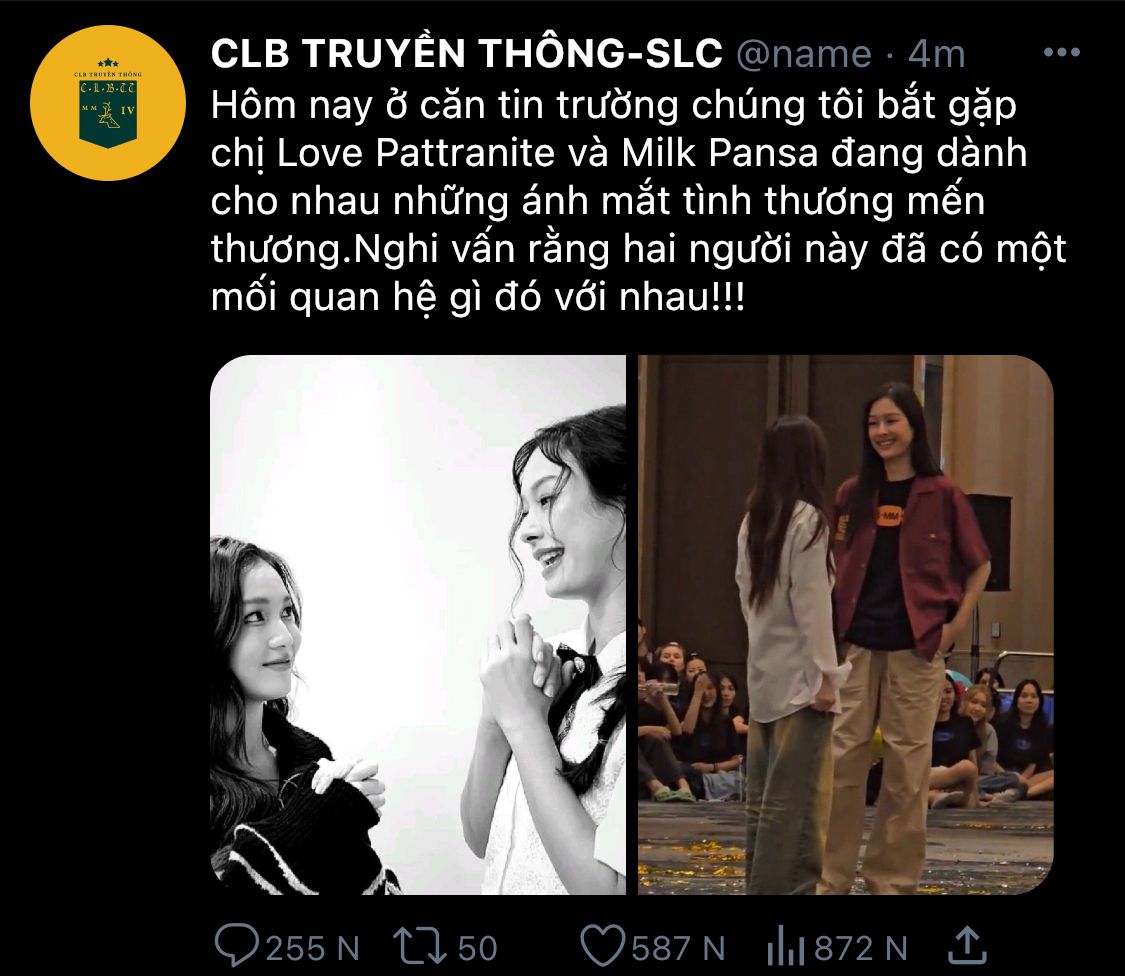This screenshot has height=976, width=1125.
Task: Open the CLB TRUYỀN THÔNG-SLC display name
Action: pos(466,53)
